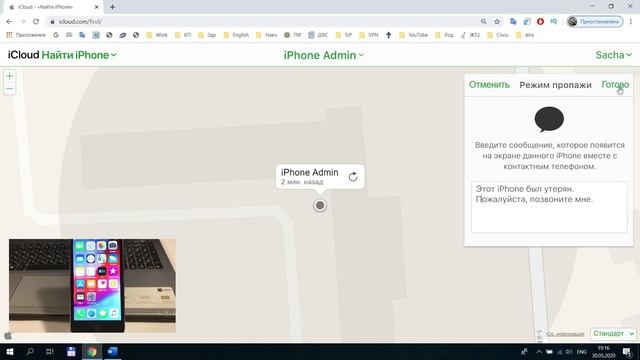
Task: Click the iPhone camera video thumbnail
Action: click(x=93, y=286)
